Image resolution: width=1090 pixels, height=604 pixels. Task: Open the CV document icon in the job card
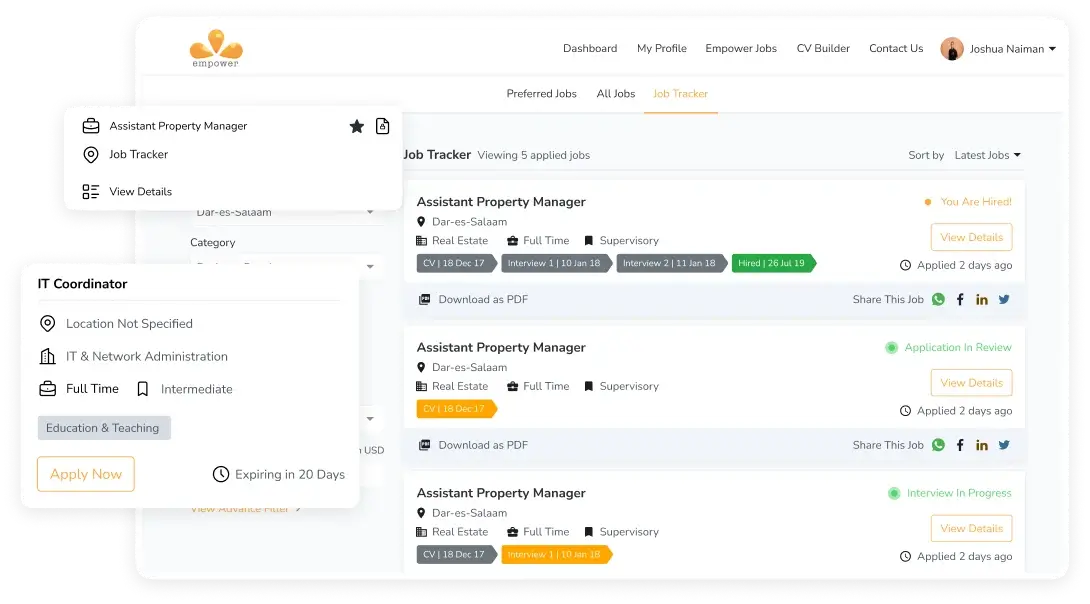382,126
